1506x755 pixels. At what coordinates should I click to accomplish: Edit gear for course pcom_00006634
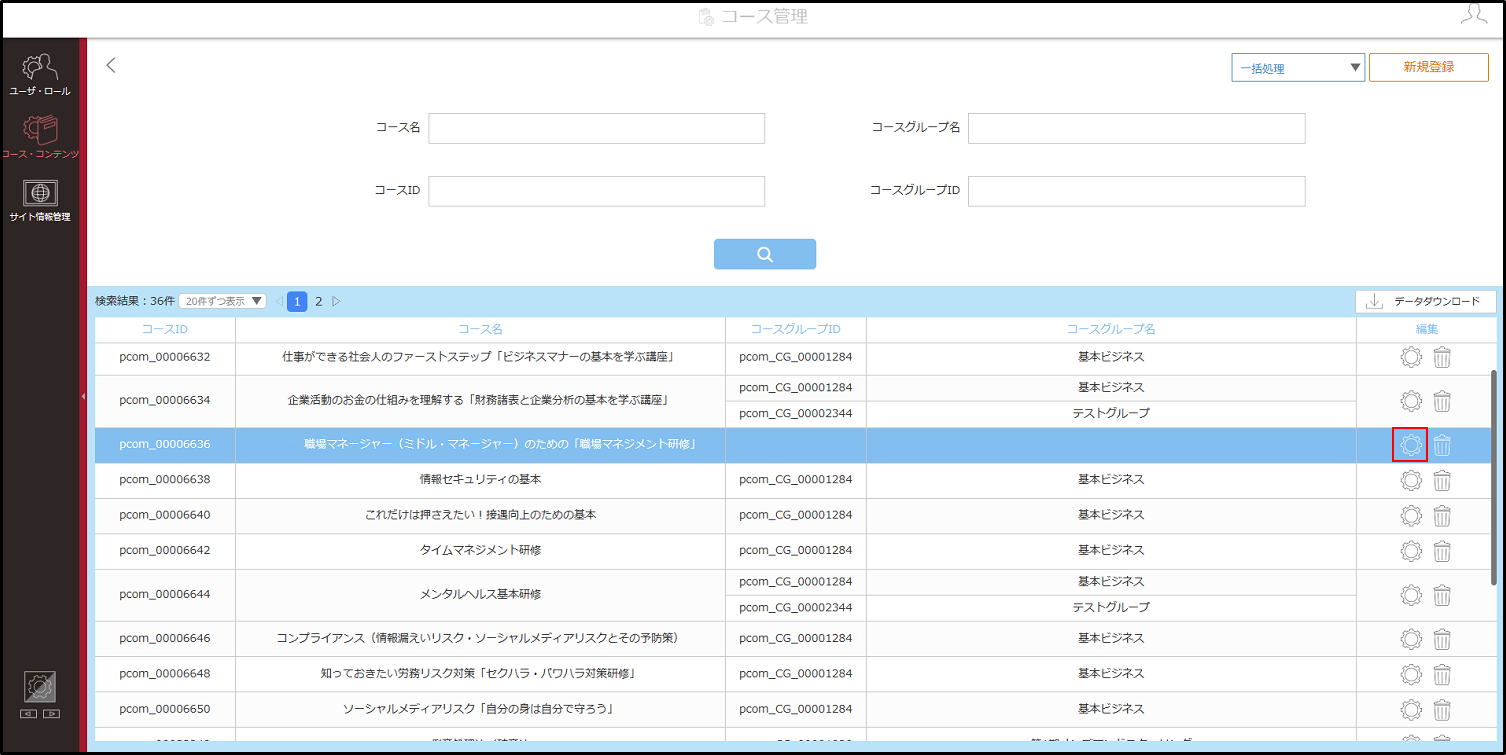click(1411, 401)
